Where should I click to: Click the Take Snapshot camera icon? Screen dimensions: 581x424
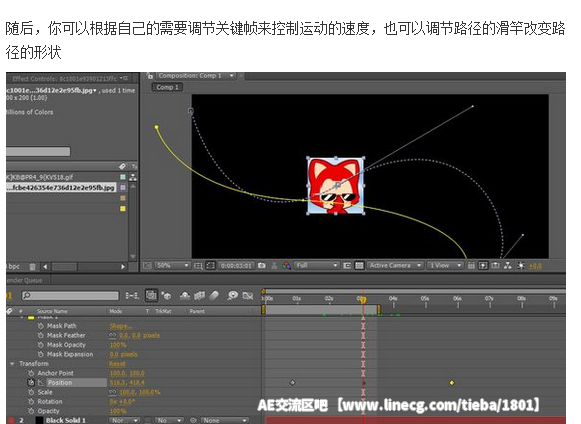click(262, 266)
